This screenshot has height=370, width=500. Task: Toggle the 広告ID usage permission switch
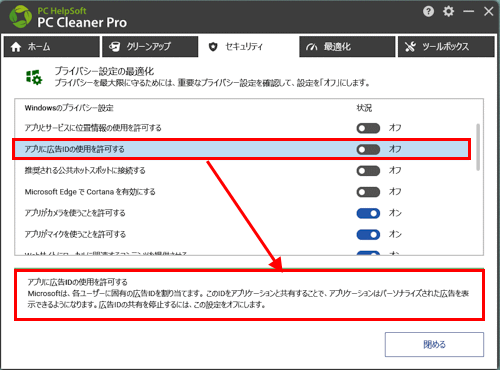(368, 149)
